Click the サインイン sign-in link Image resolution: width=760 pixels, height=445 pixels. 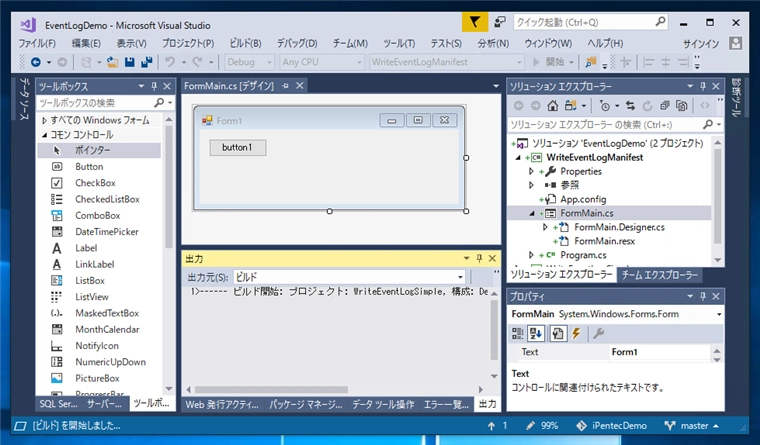[701, 44]
